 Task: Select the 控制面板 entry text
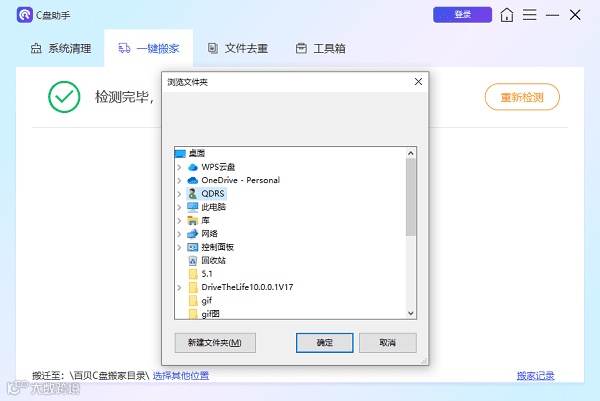[x=217, y=247]
